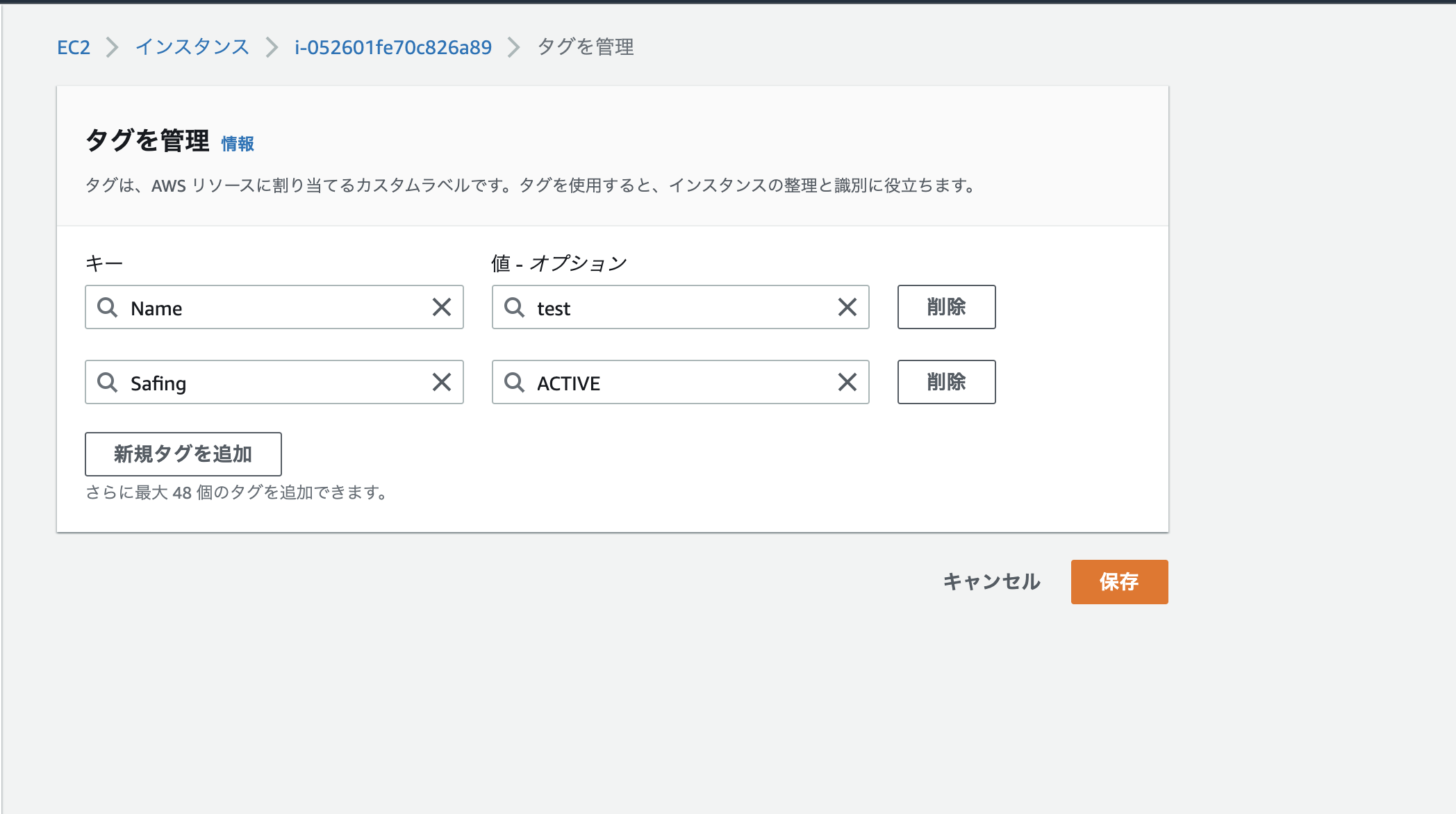Click search icon in test value field
This screenshot has height=814, width=1456.
514,307
